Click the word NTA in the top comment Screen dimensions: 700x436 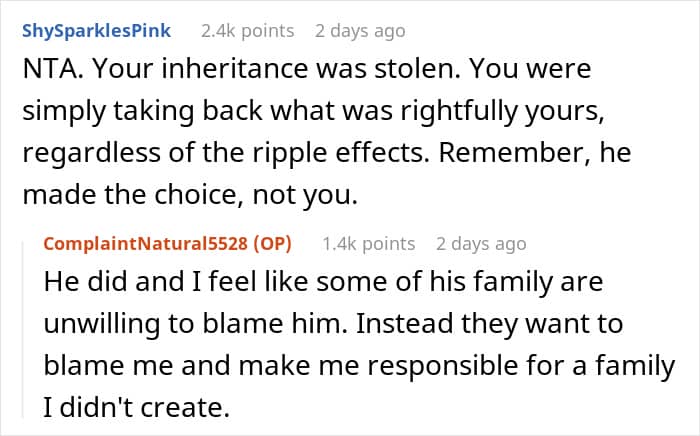pos(50,69)
